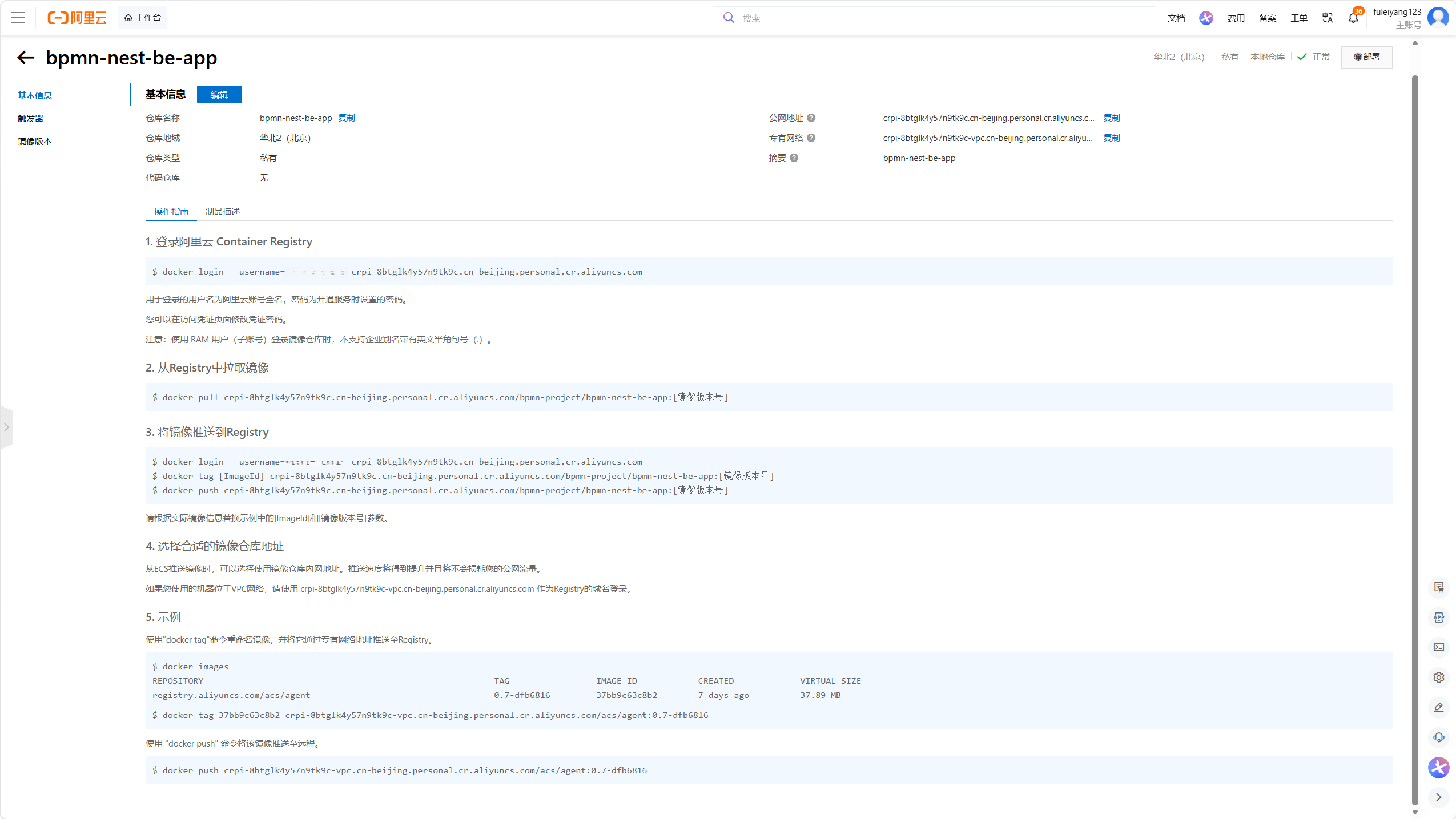The height and width of the screenshot is (819, 1456).
Task: Click the help icon next to 摘要
Action: 794,158
